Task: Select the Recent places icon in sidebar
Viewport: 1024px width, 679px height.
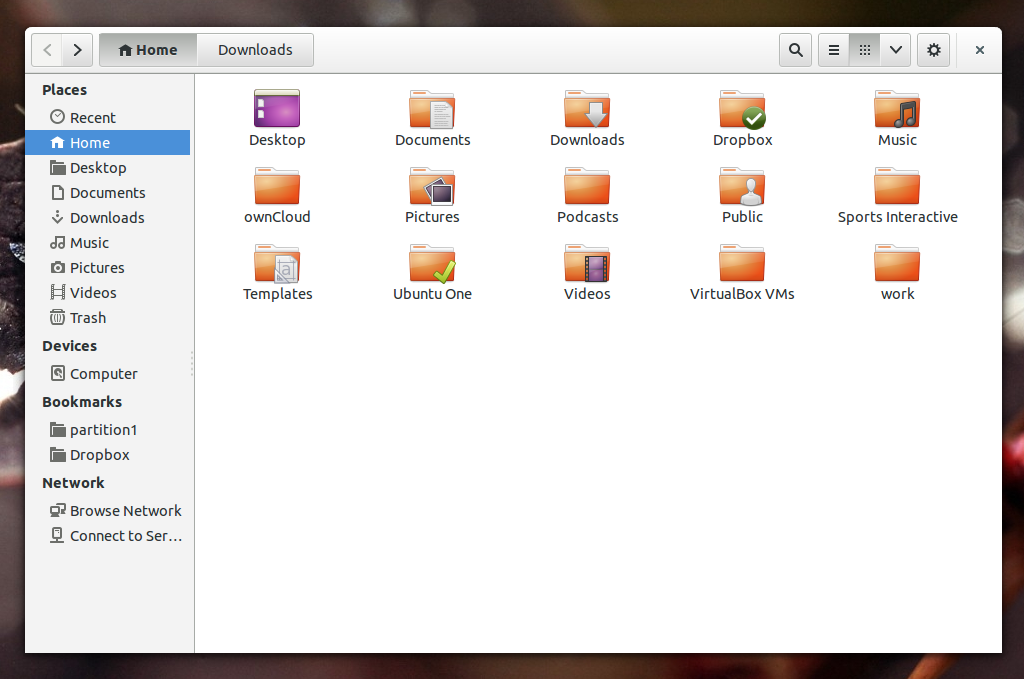Action: click(x=57, y=117)
